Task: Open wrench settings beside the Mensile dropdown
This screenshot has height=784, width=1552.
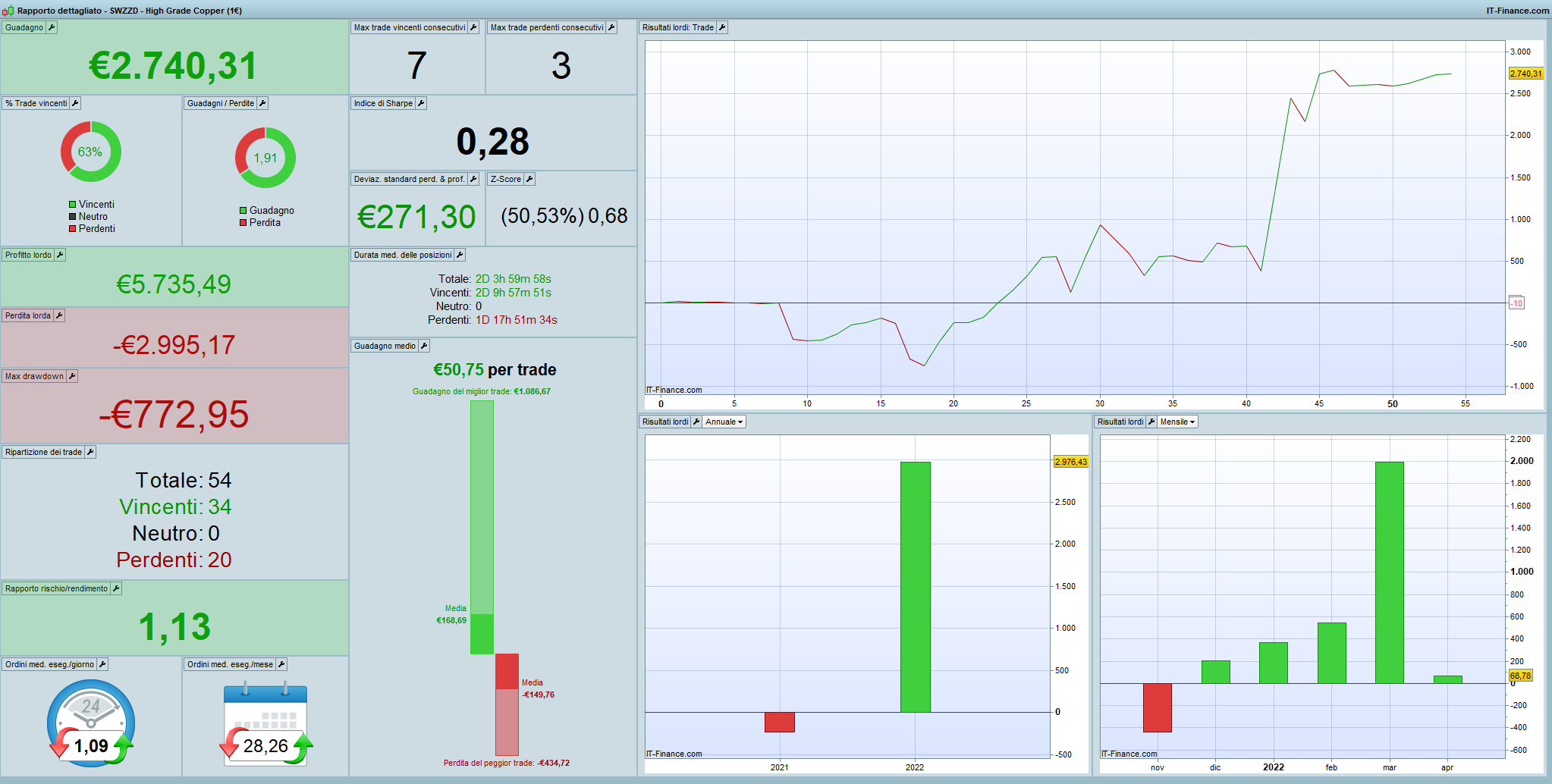Action: click(x=1151, y=422)
